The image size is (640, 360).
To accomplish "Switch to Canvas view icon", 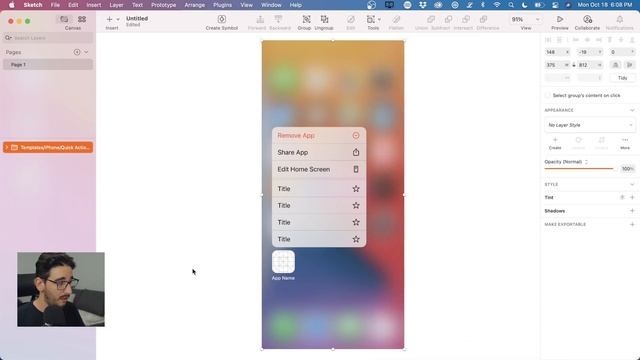I will pos(64,19).
